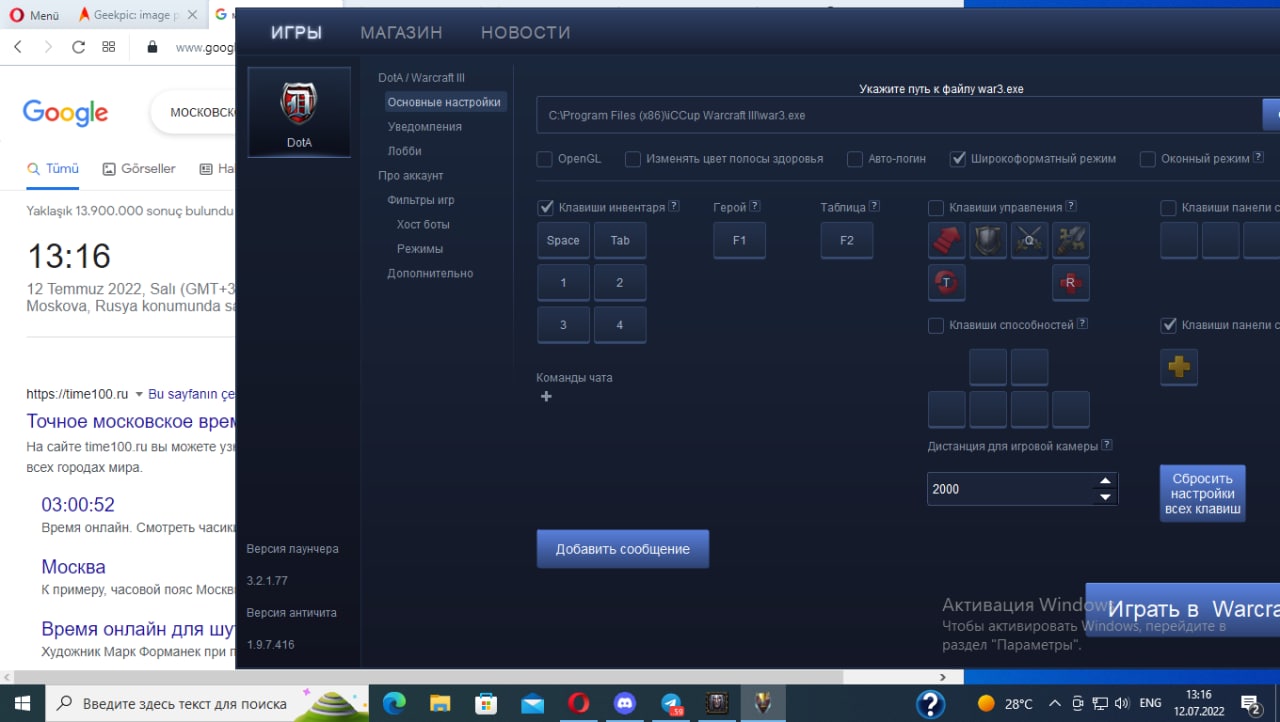Open Discord from the taskbar
This screenshot has width=1280, height=722.
click(624, 702)
